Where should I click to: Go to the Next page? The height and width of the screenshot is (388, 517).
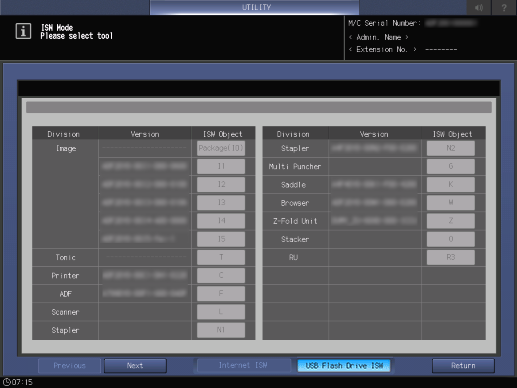pyautogui.click(x=135, y=366)
